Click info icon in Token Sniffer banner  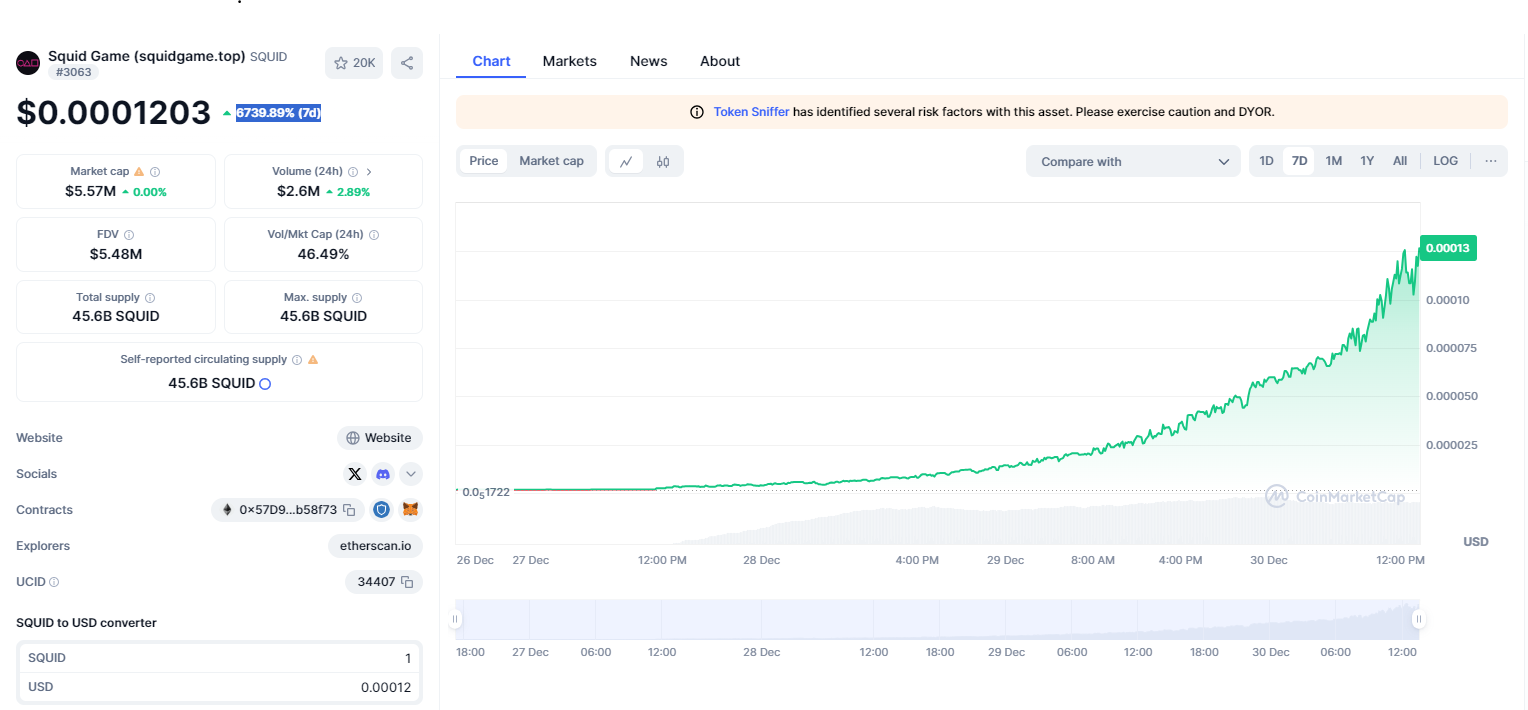(697, 112)
